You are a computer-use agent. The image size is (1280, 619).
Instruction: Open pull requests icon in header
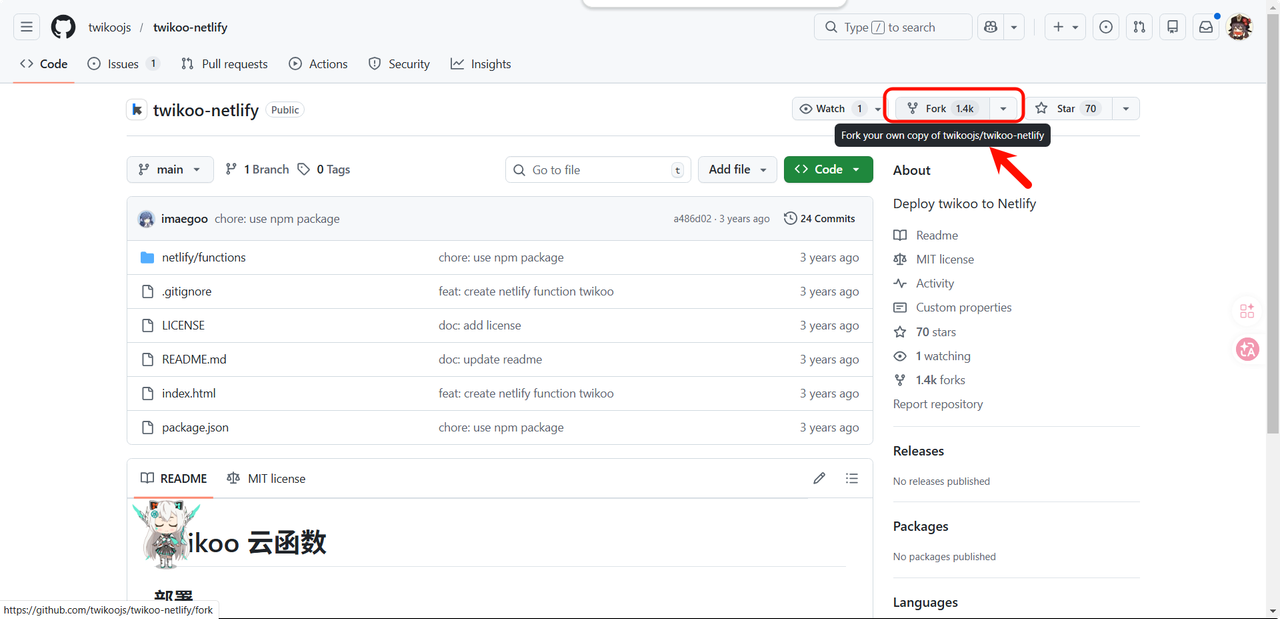[1140, 27]
